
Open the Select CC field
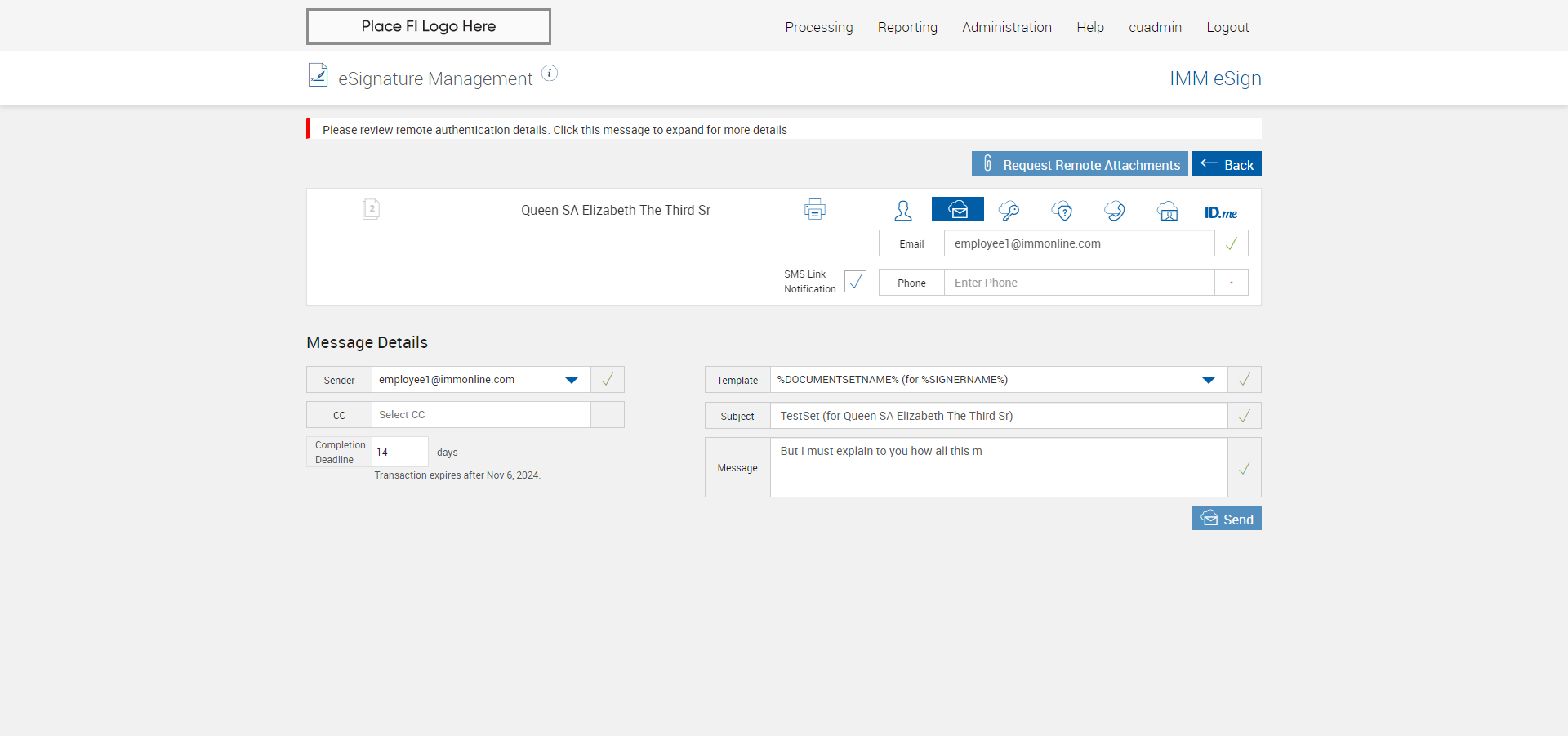[x=480, y=415]
